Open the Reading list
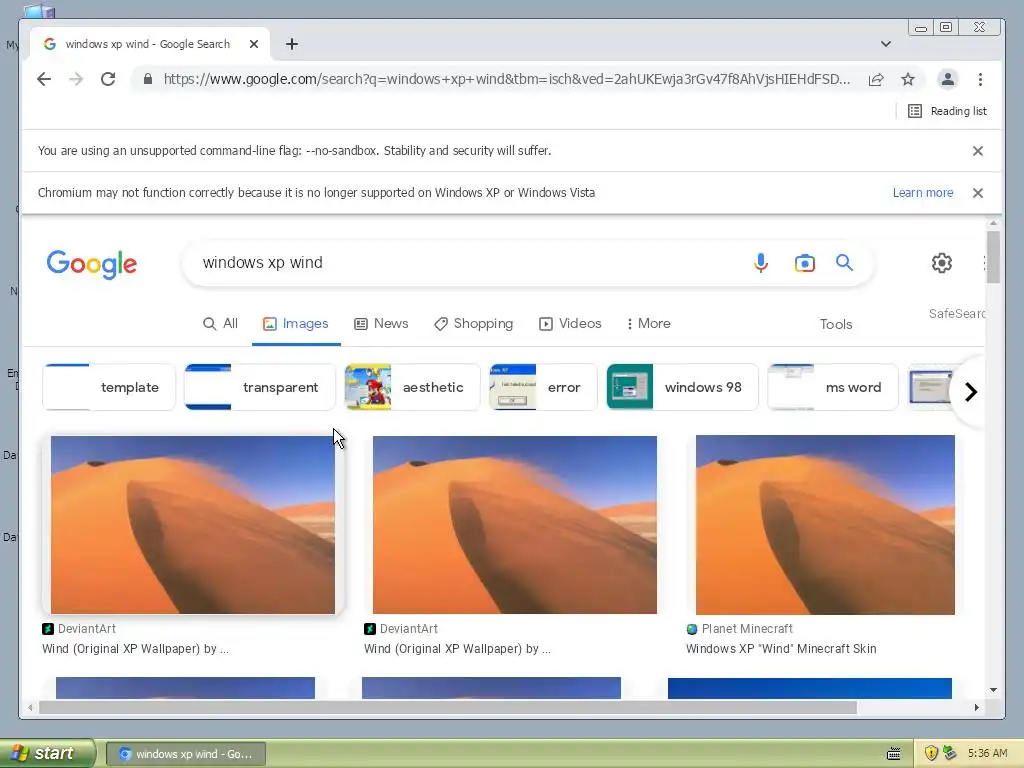Viewport: 1024px width, 768px height. click(x=948, y=111)
